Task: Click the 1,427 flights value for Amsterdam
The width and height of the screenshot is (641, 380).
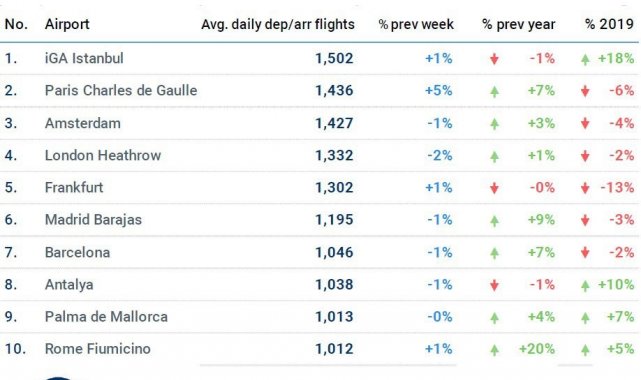Action: click(334, 123)
